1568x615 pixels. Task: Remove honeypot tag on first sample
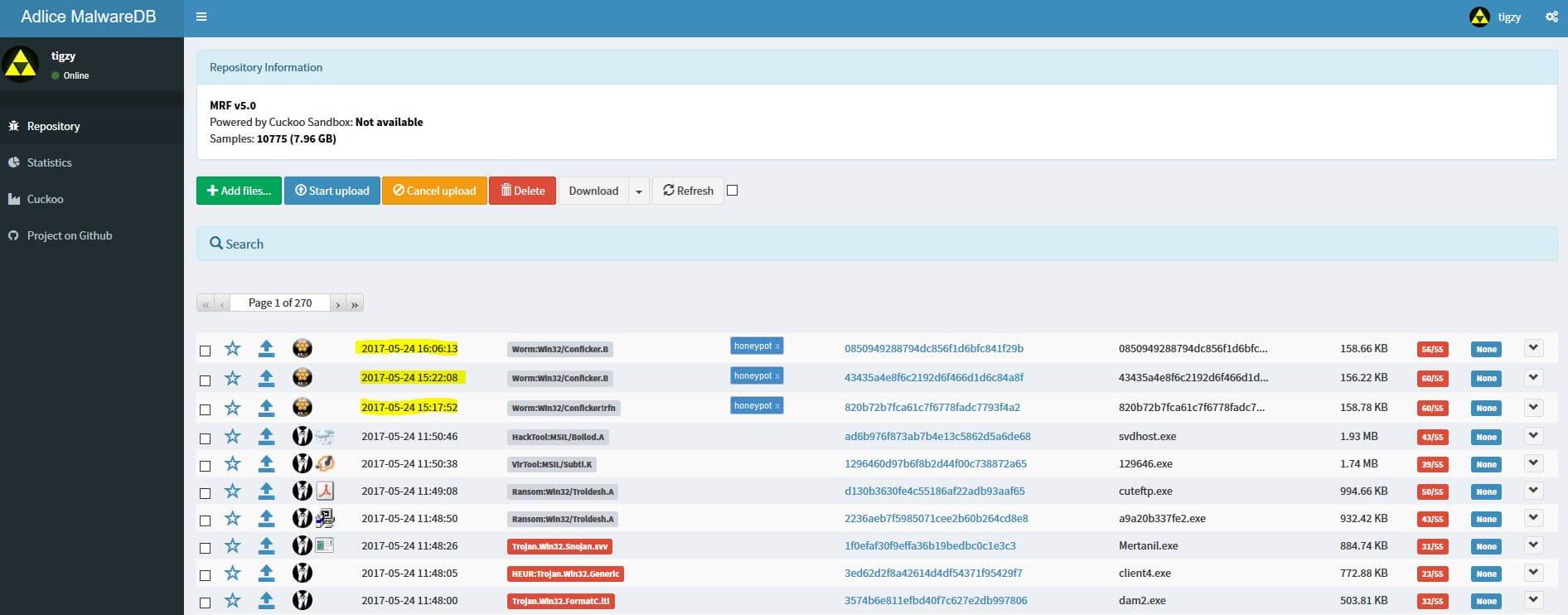777,346
